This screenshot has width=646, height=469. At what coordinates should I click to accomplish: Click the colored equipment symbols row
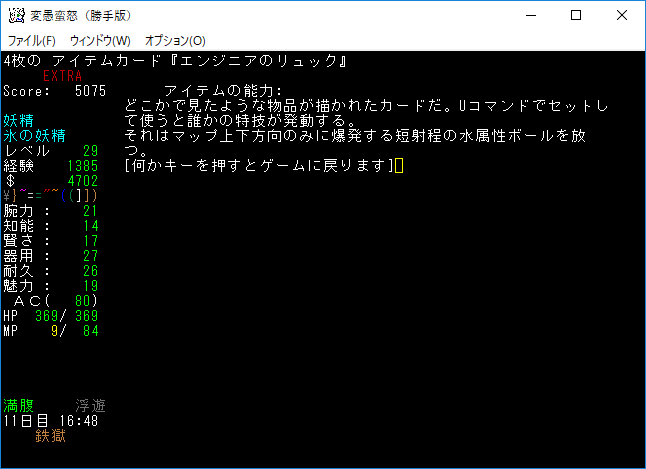pos(50,195)
